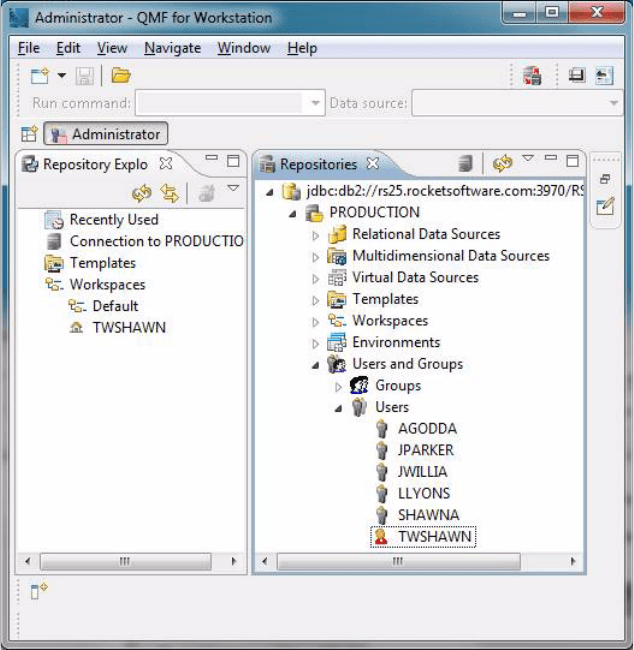Click Repositories horizontal scrollbar thumb
Screen dimensions: 634x650
point(398,561)
